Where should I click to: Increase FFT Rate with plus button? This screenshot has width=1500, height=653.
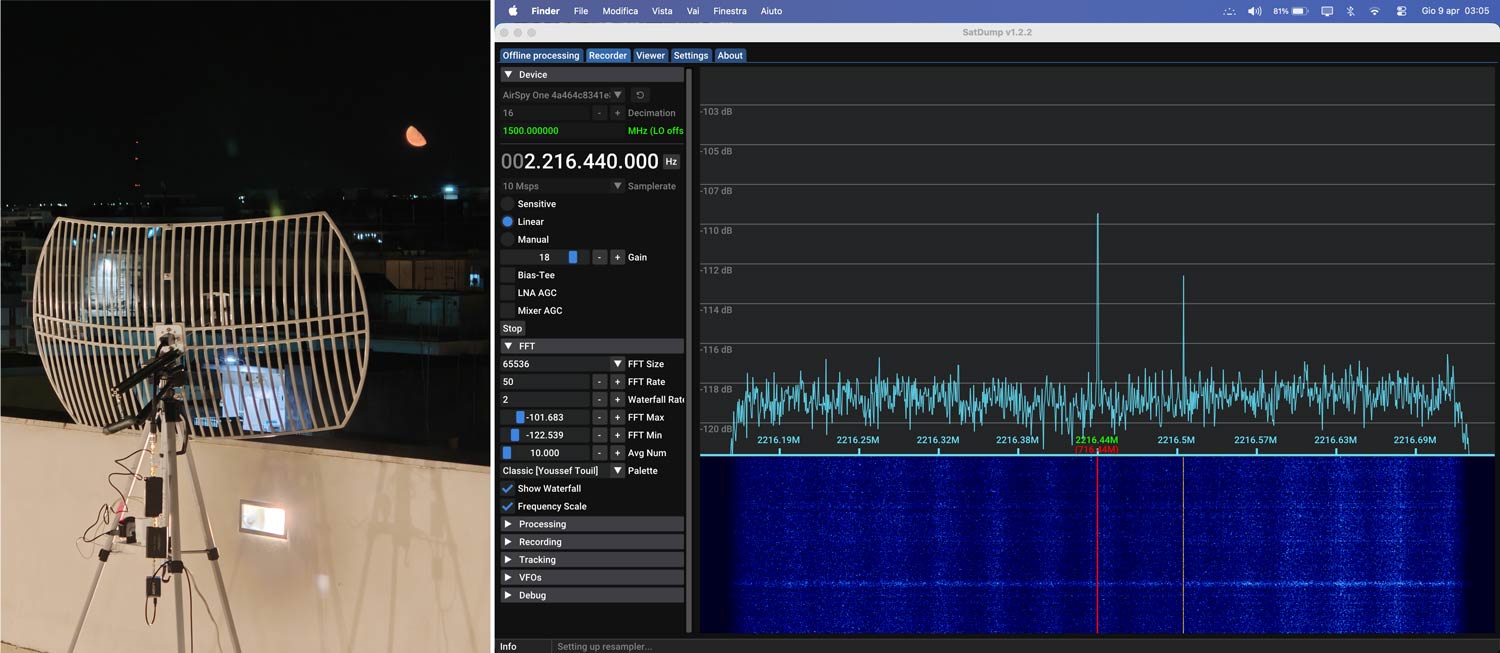tap(617, 382)
